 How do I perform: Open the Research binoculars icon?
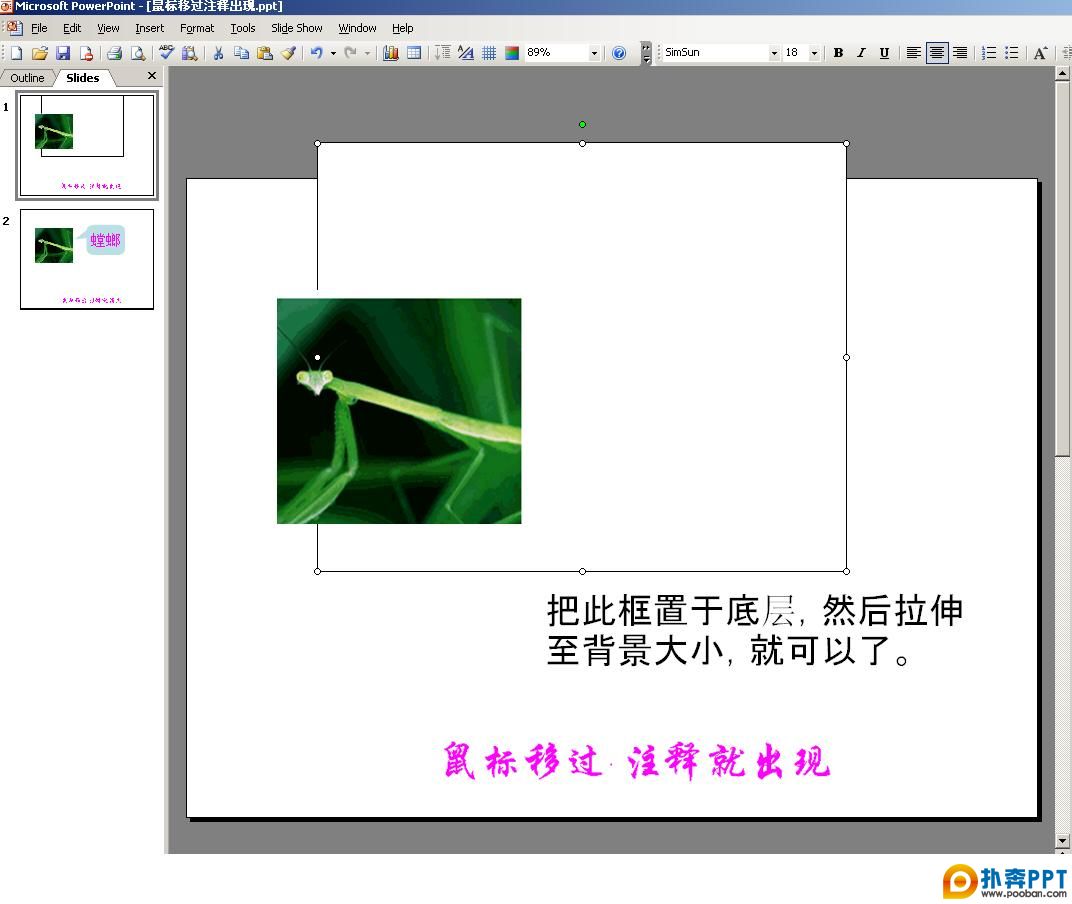click(x=189, y=53)
